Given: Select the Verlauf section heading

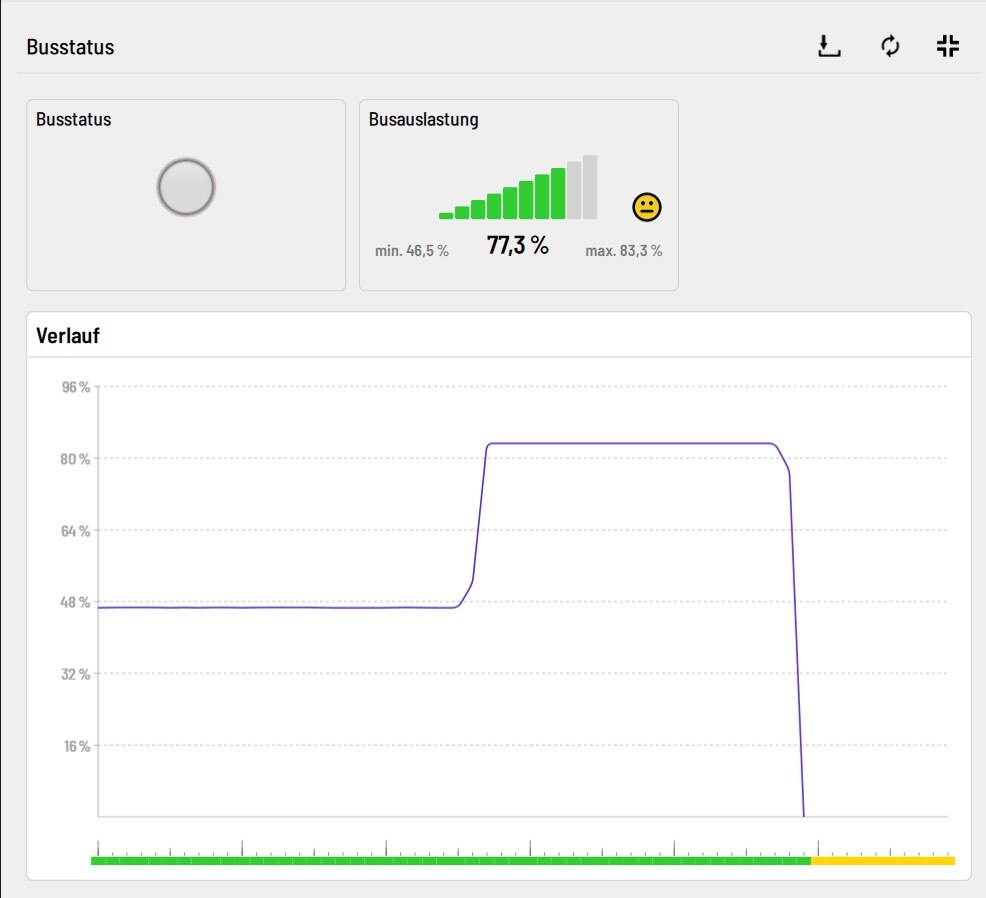Looking at the screenshot, I should (x=68, y=336).
